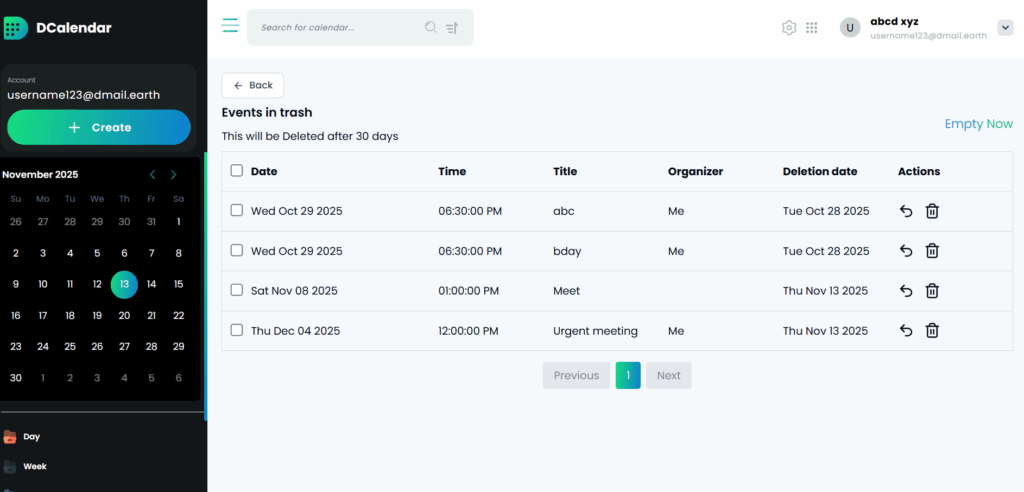
Task: Open the apps grid icon
Action: click(x=812, y=28)
